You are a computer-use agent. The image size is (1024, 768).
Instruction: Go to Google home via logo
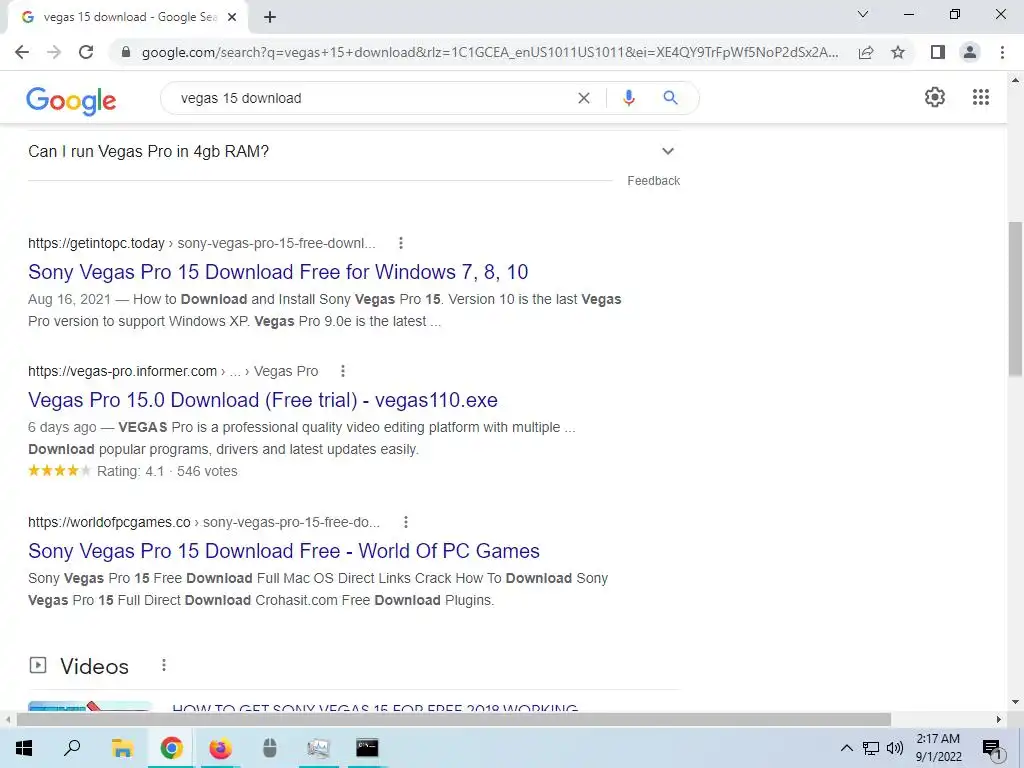point(71,101)
